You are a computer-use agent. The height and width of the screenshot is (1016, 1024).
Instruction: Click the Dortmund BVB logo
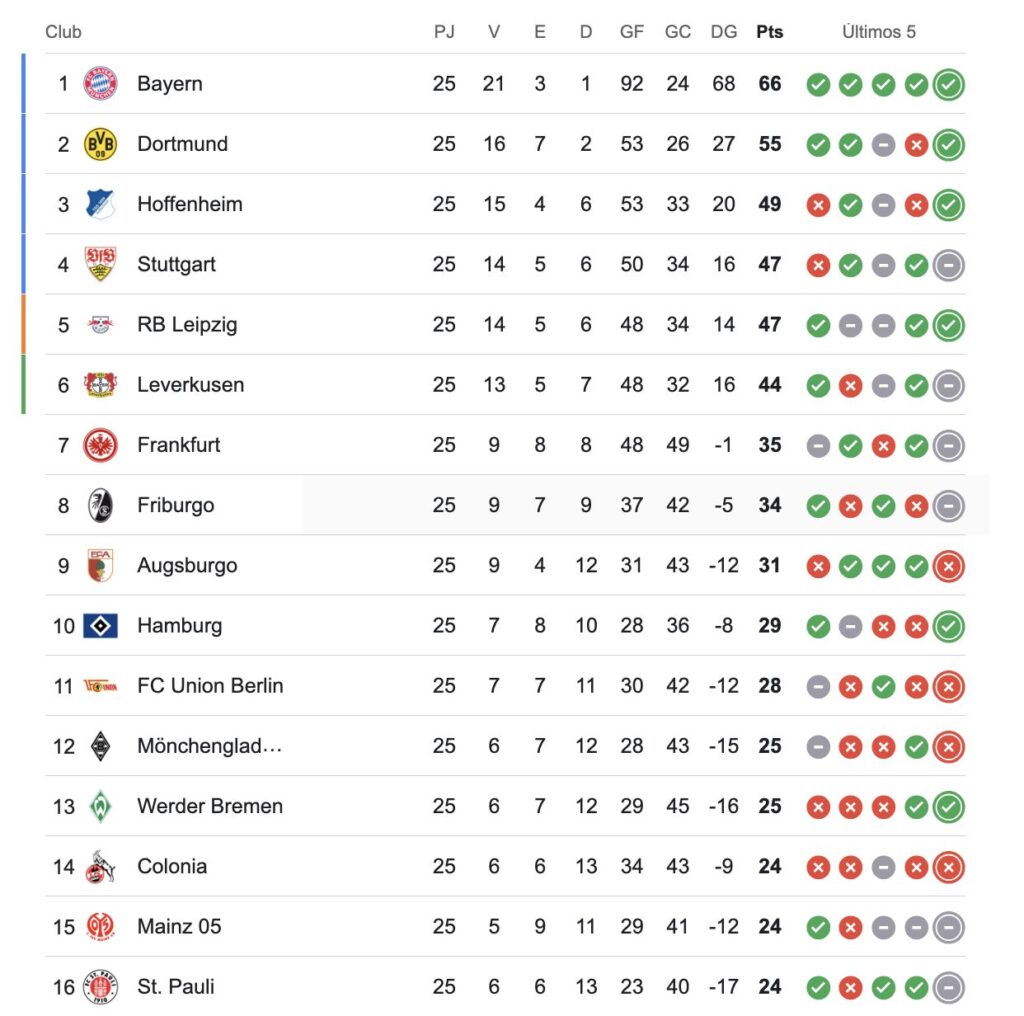pyautogui.click(x=100, y=144)
